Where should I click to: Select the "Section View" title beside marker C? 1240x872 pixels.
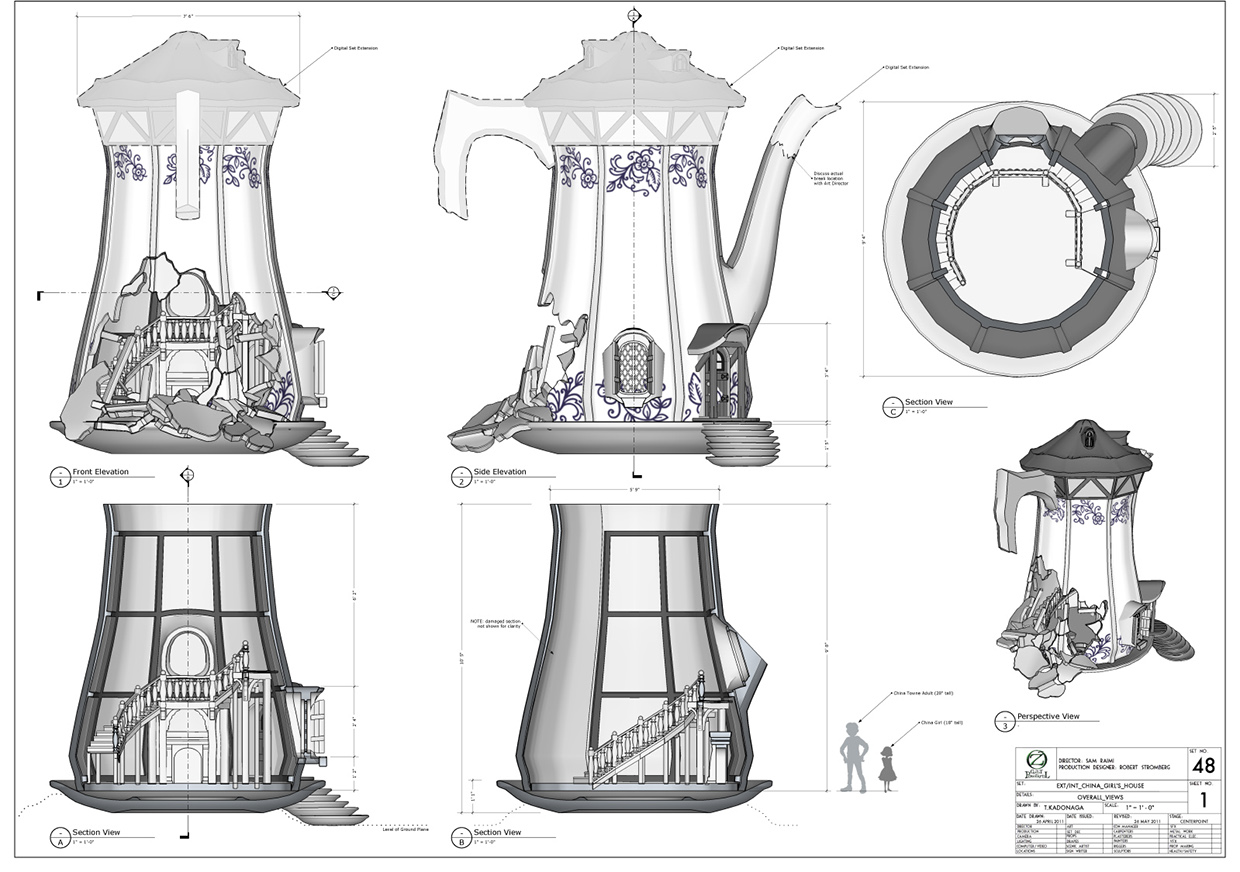pyautogui.click(x=929, y=402)
